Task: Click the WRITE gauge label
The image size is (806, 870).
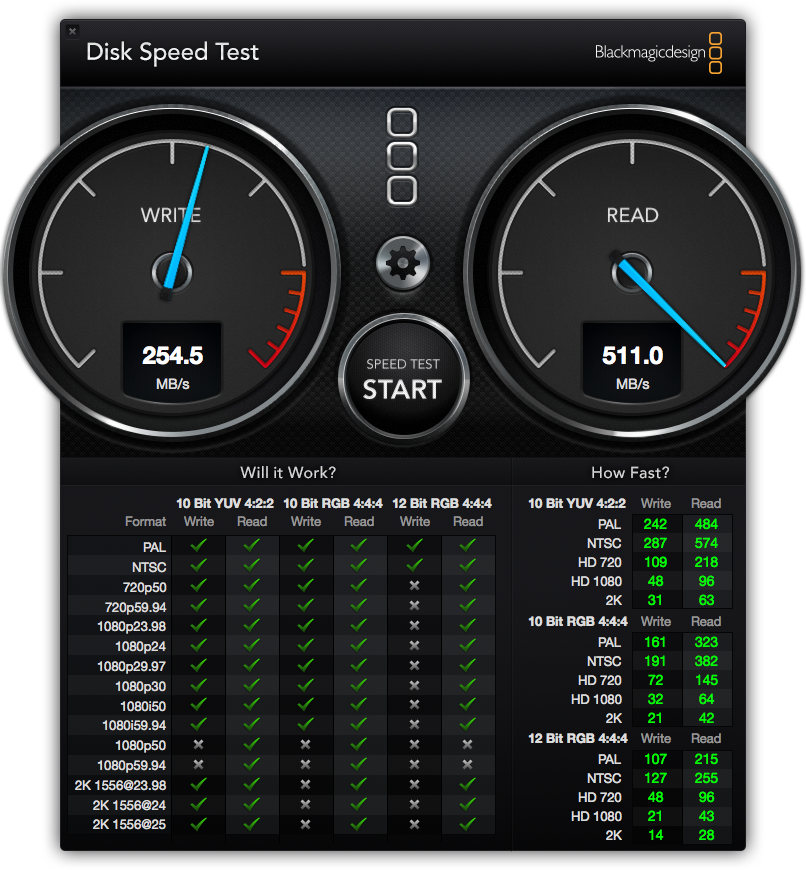Action: (171, 215)
